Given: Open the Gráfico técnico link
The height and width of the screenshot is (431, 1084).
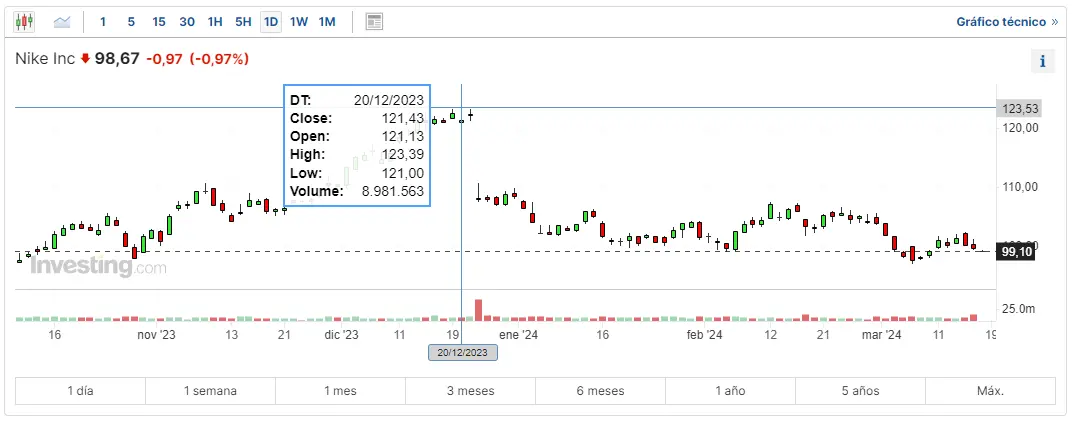Looking at the screenshot, I should pos(1007,21).
